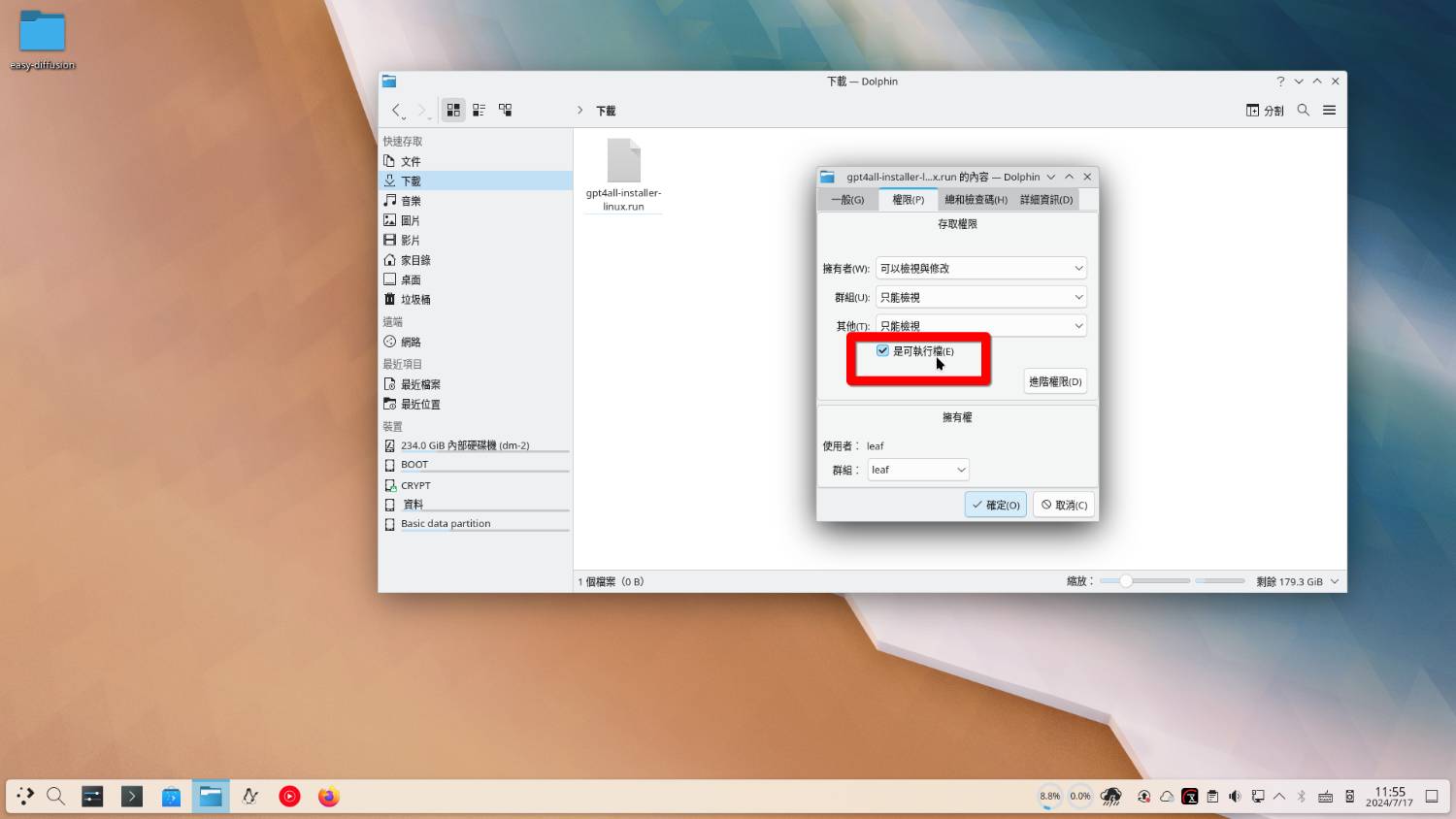Click the show desktop button
This screenshot has height=819, width=1456.
tap(1432, 797)
